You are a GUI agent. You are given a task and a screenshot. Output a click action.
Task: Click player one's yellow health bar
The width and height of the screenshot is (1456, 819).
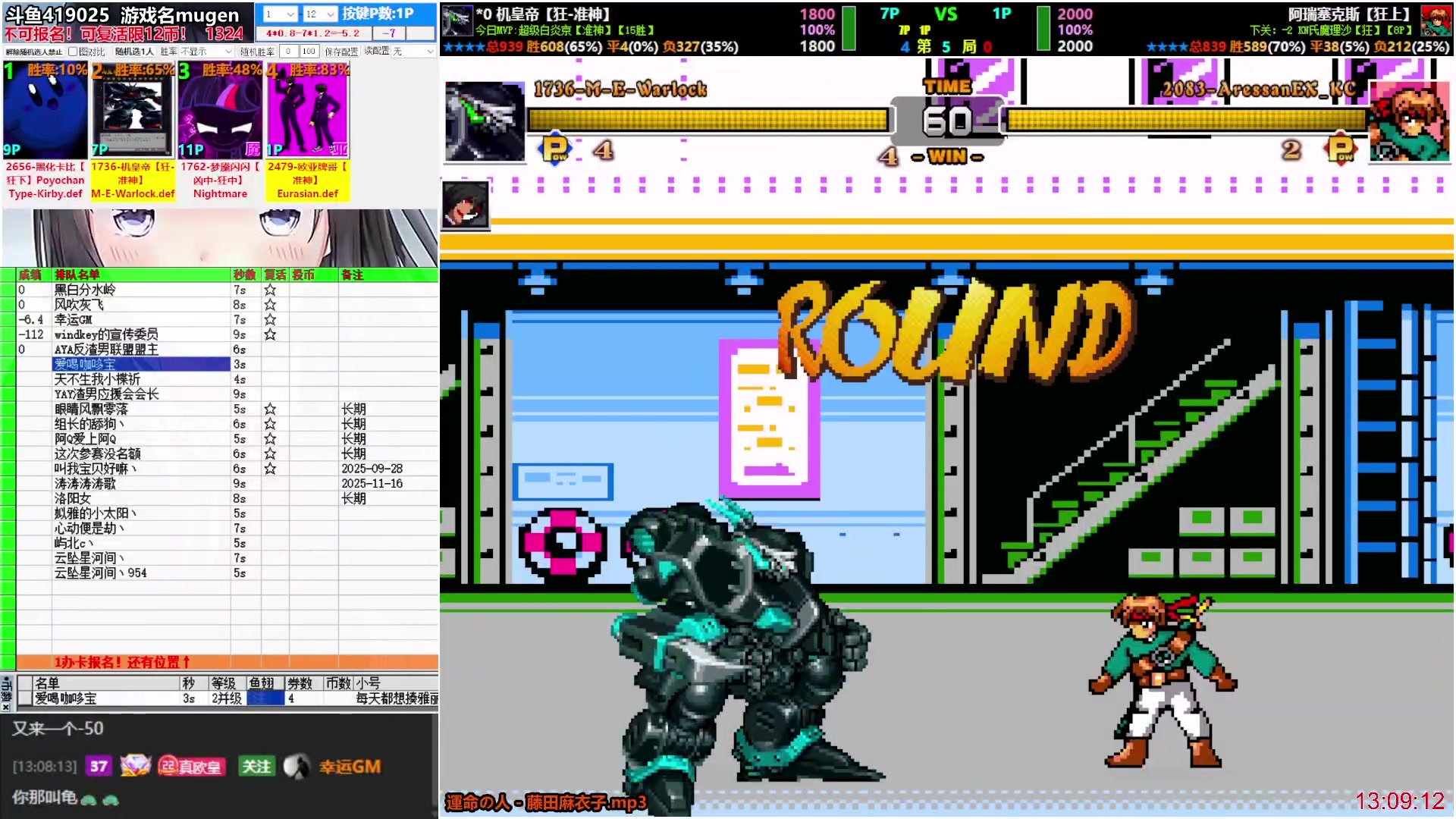(708, 120)
